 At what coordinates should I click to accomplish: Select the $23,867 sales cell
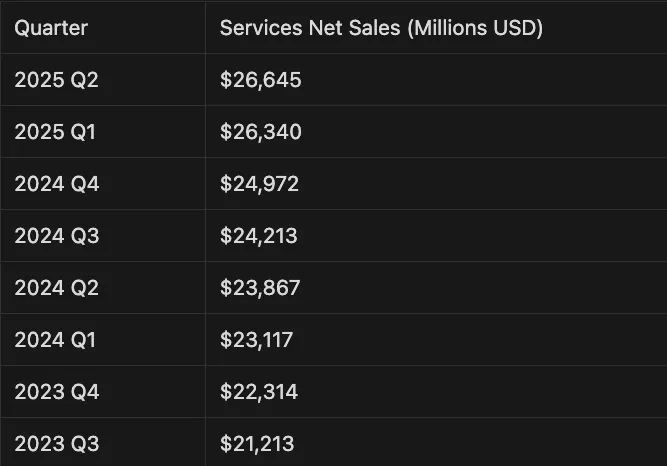tap(260, 288)
